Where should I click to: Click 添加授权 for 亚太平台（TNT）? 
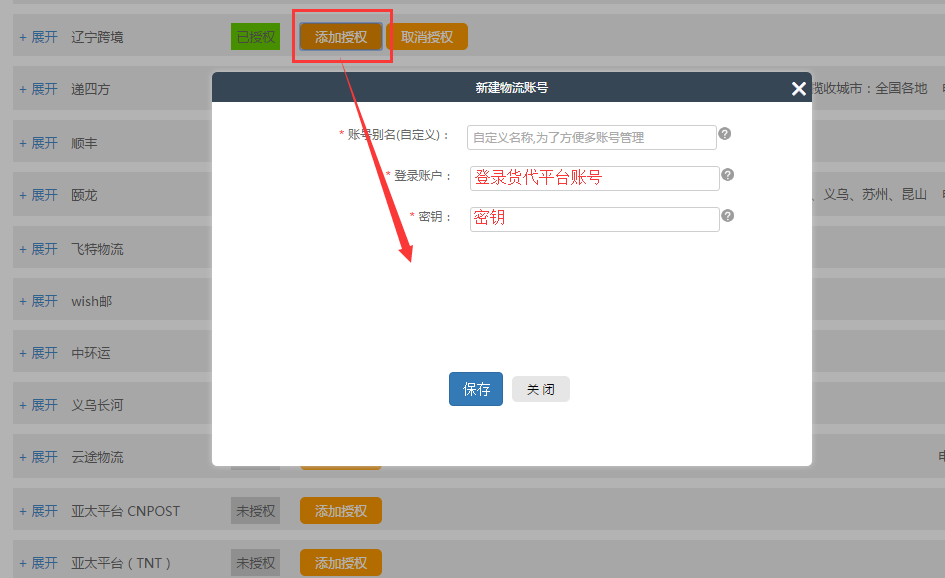coord(341,563)
